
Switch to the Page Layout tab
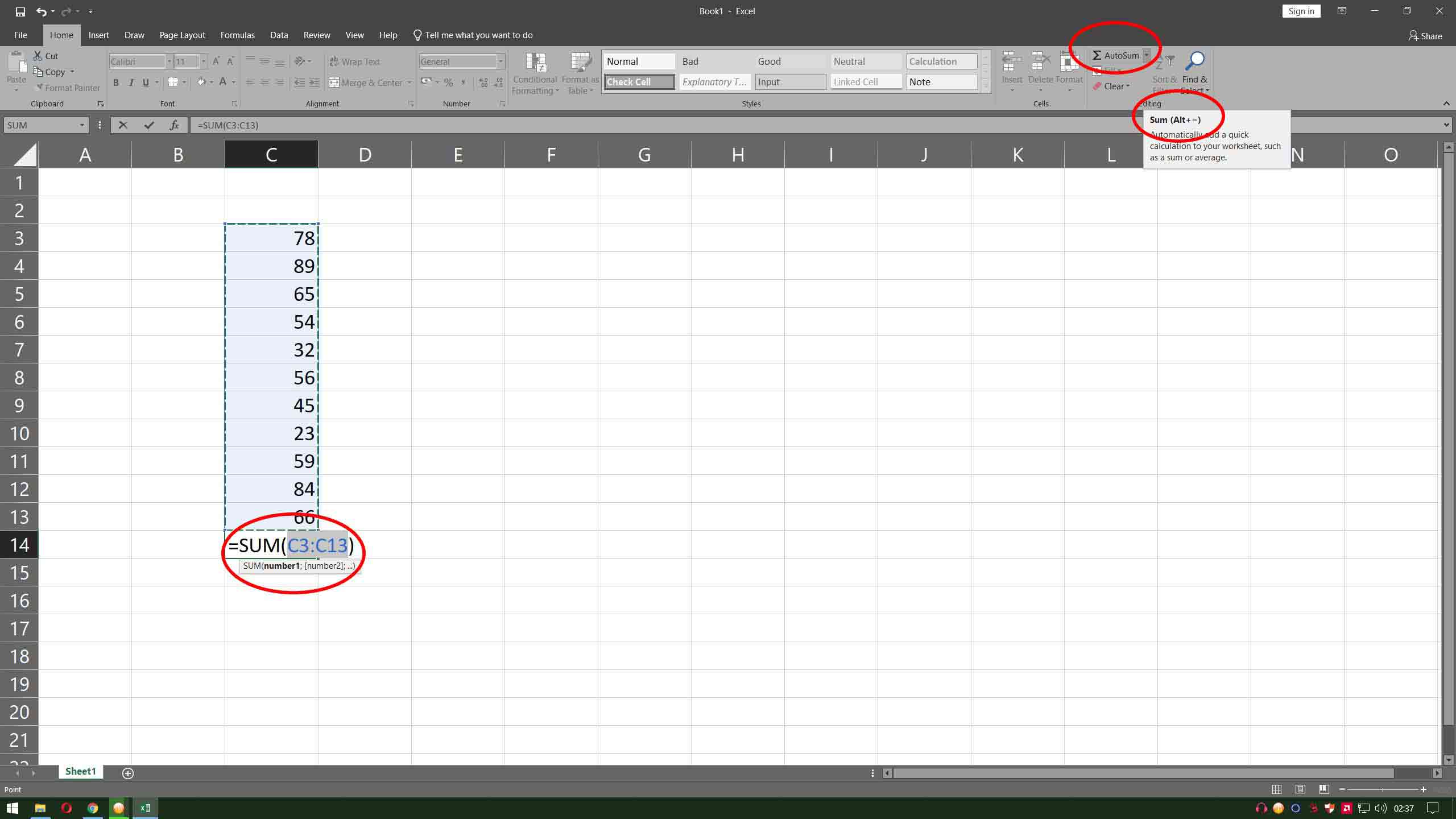pyautogui.click(x=182, y=35)
